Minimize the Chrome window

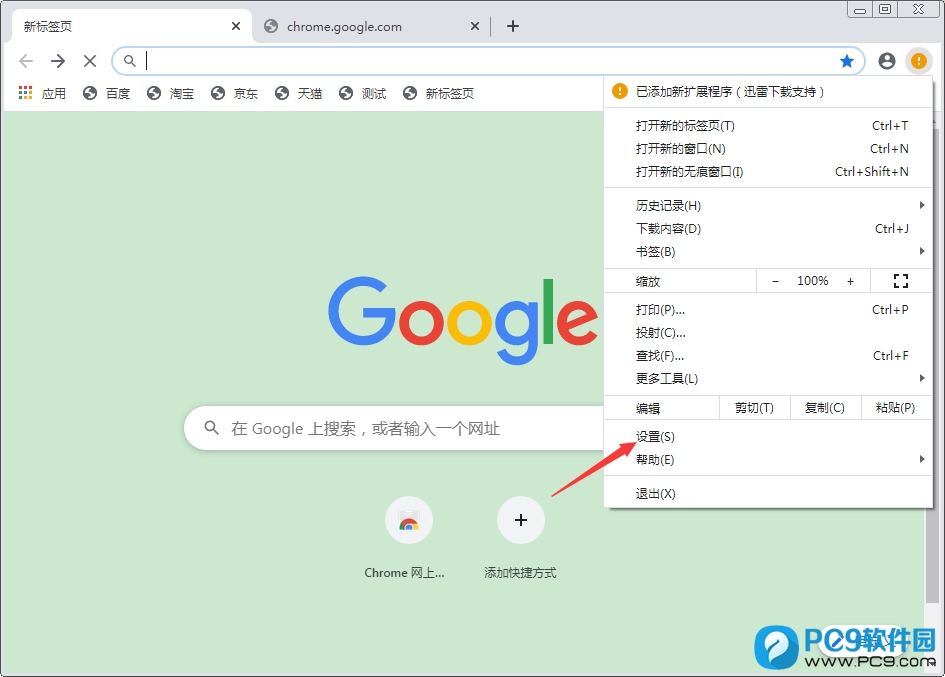point(860,9)
